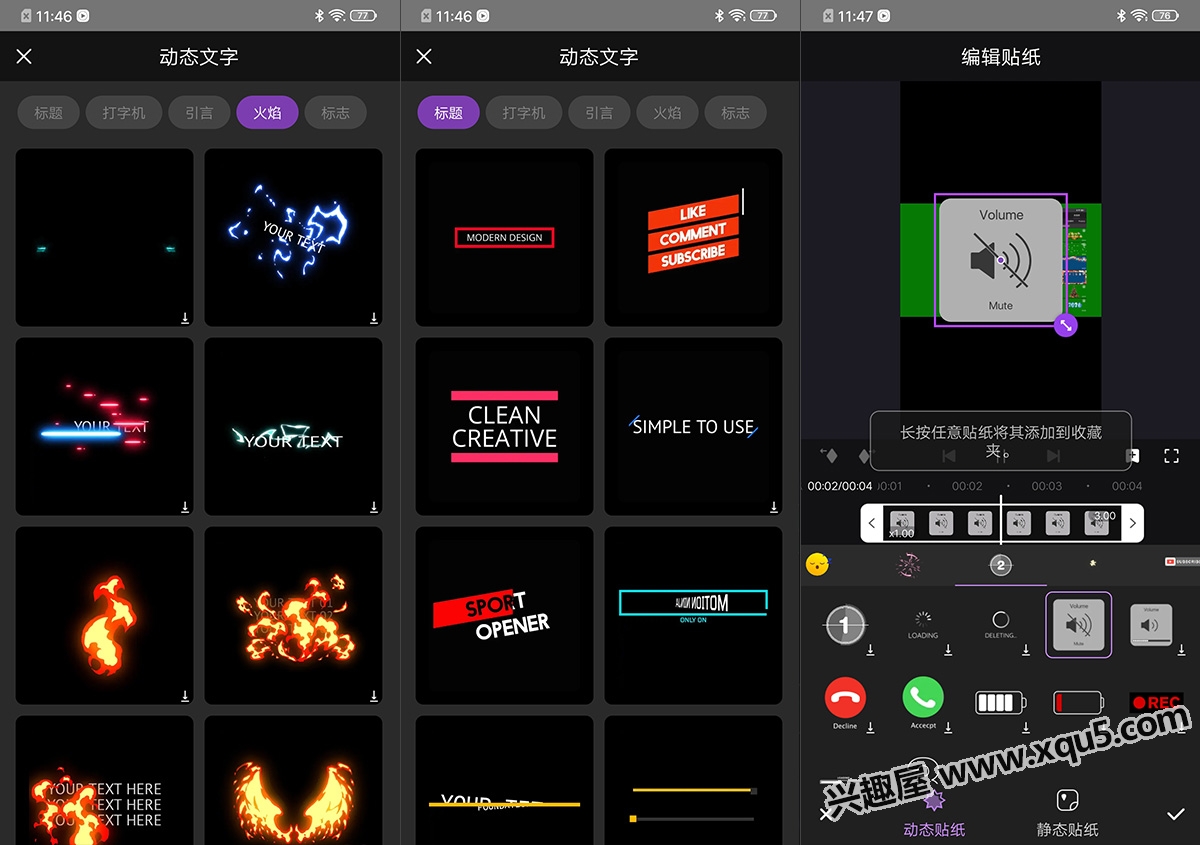Pick the REC recording sticker
The width and height of the screenshot is (1200, 845).
tap(1157, 702)
